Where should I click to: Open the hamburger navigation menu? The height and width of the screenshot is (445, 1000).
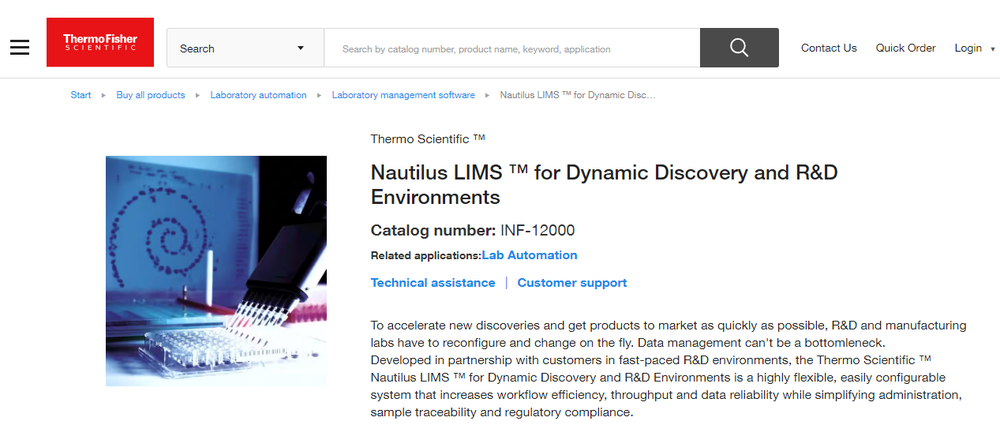click(x=20, y=48)
